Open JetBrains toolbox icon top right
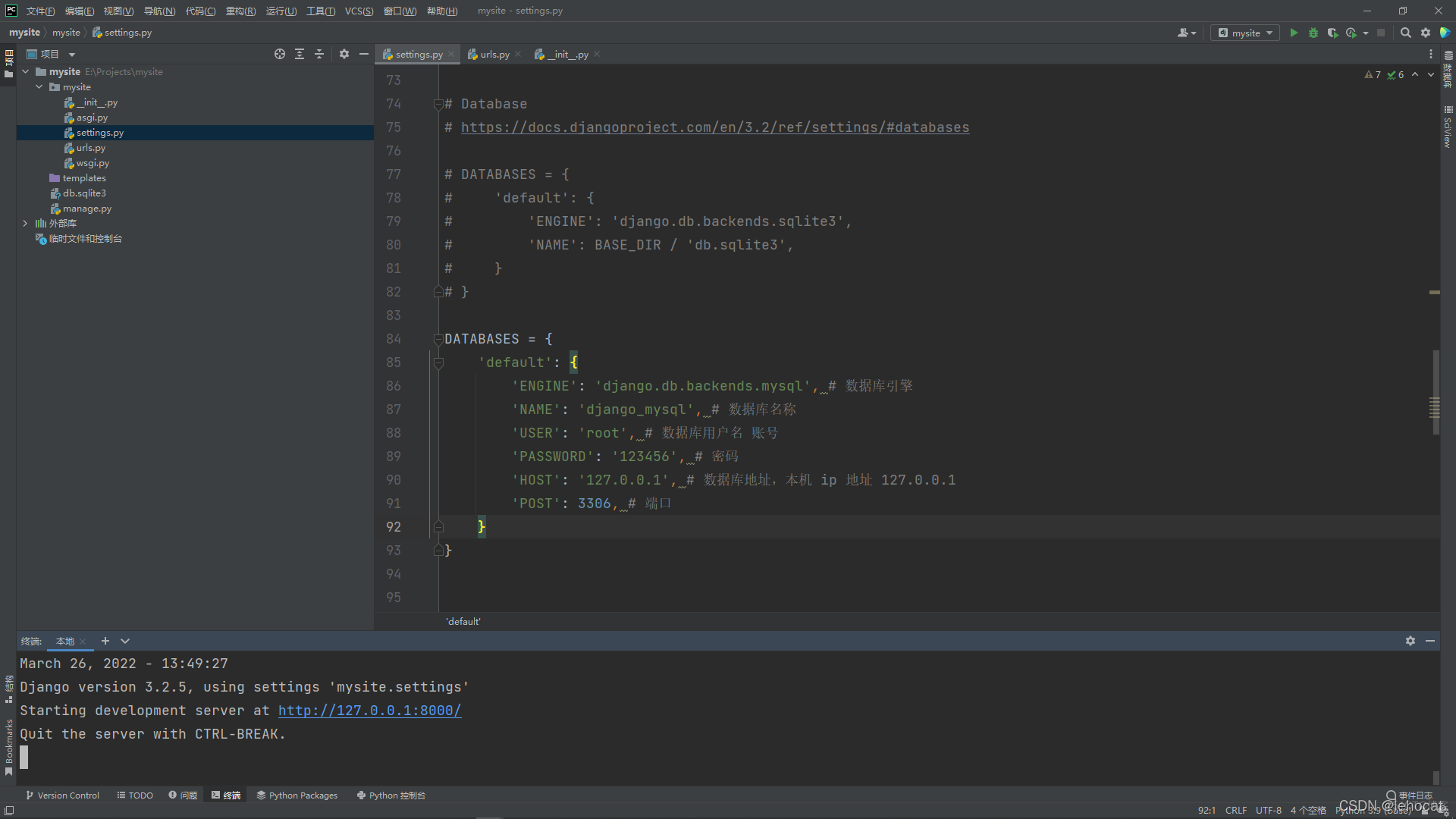Image resolution: width=1456 pixels, height=819 pixels. coord(1445,33)
